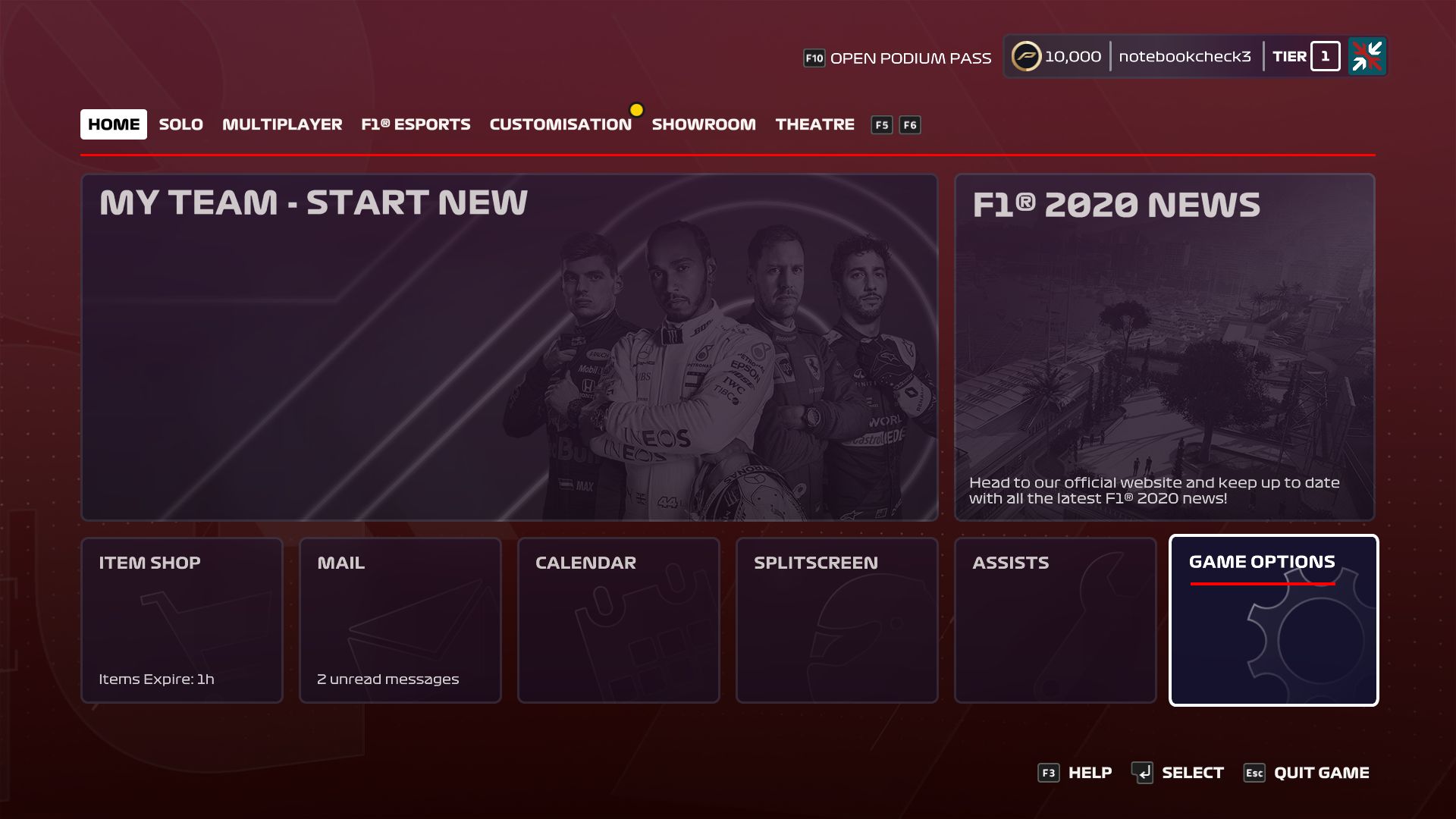This screenshot has width=1456, height=819.
Task: Click Quit Game in the footer
Action: click(x=1321, y=773)
